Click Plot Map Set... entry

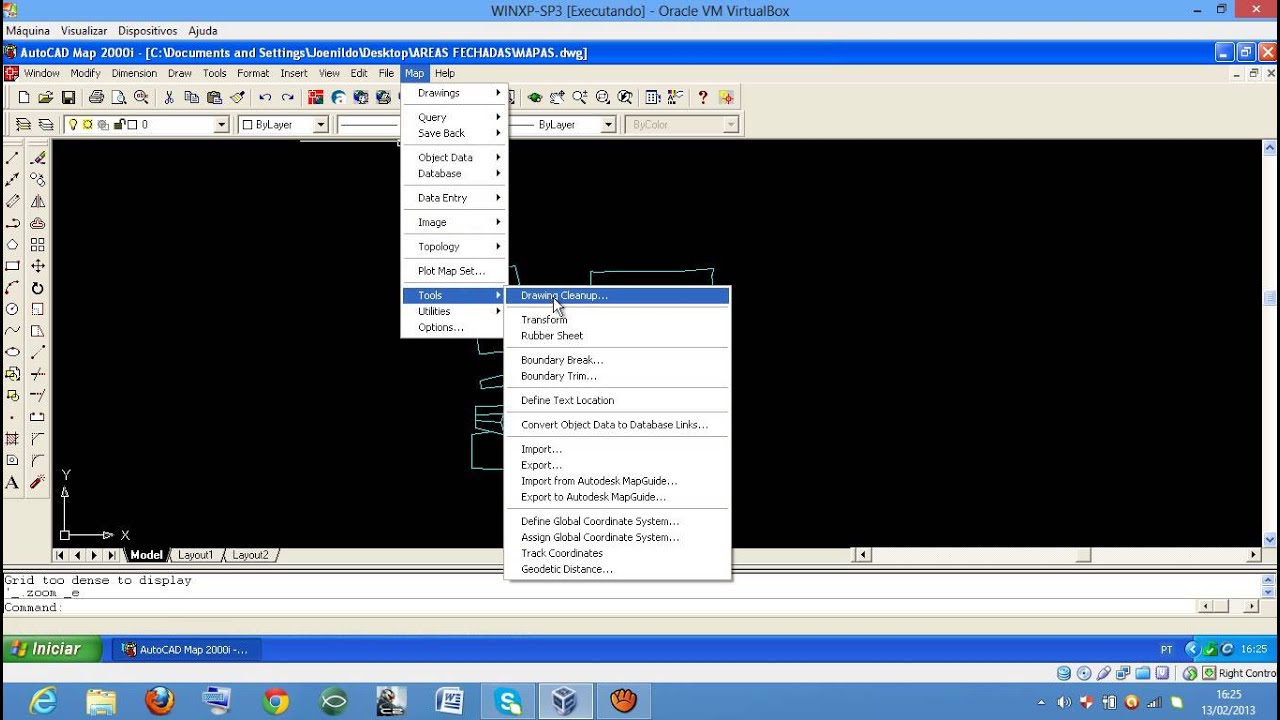tap(455, 271)
